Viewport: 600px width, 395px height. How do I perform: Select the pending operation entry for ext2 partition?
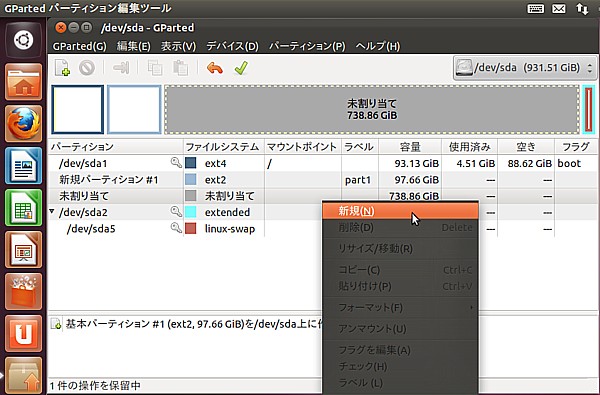186,324
